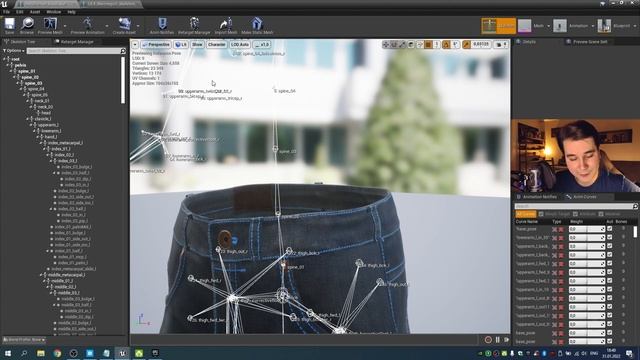Click the Save toolbar icon
The height and width of the screenshot is (360, 640).
pos(9,26)
